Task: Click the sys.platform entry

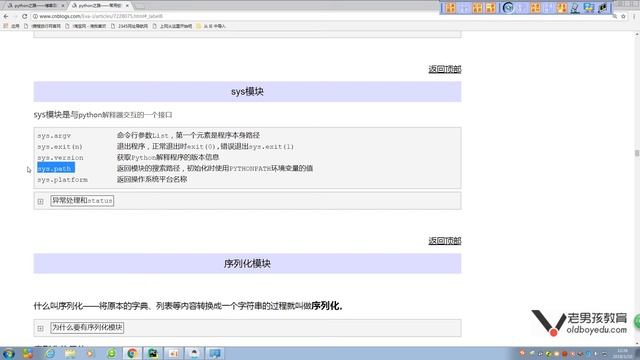Action: click(x=62, y=180)
